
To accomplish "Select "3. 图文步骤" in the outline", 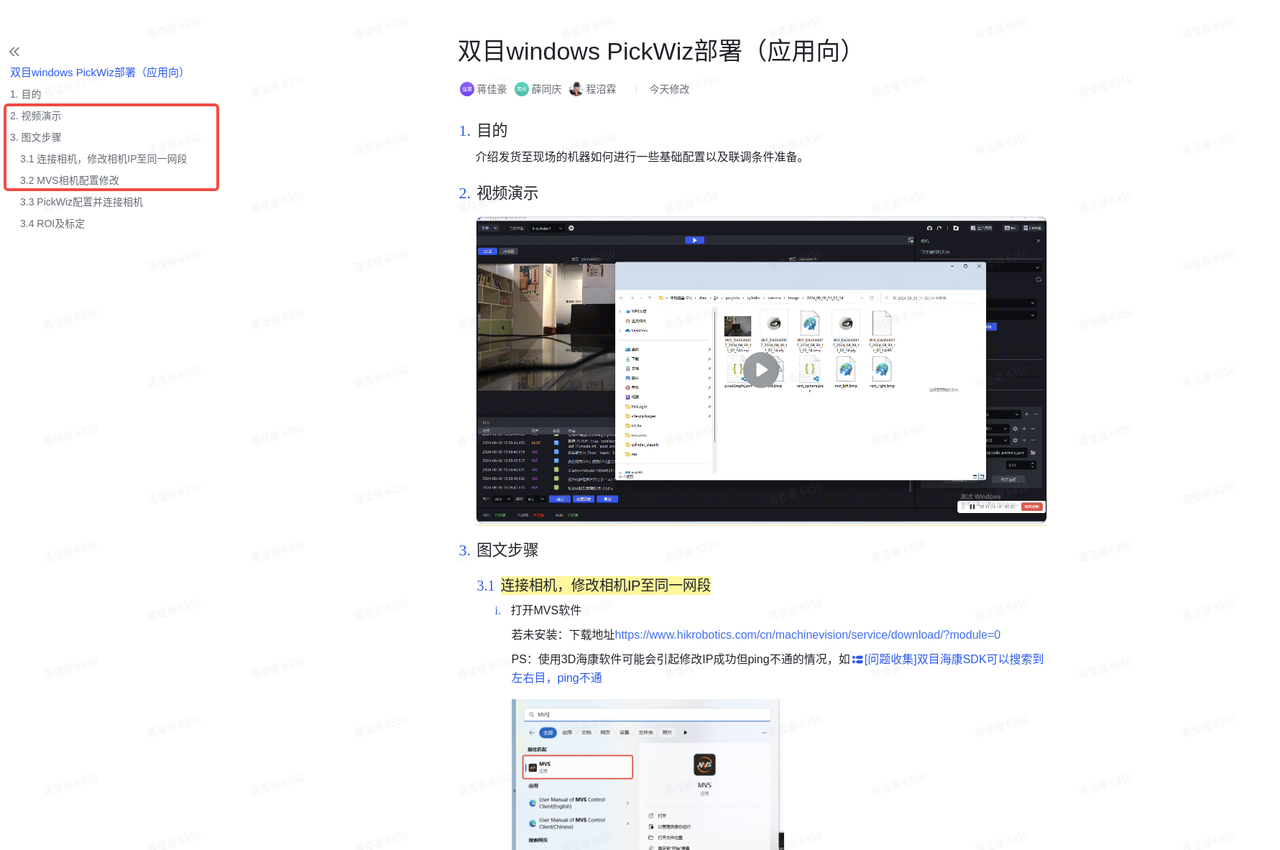I will [x=36, y=137].
